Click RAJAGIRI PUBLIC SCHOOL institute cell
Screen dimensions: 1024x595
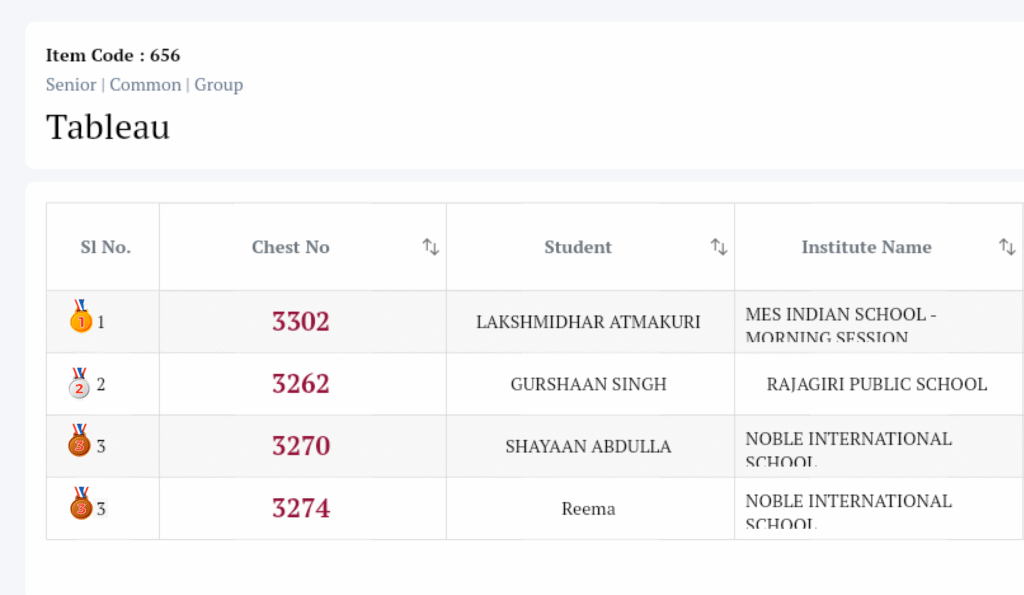coord(876,384)
